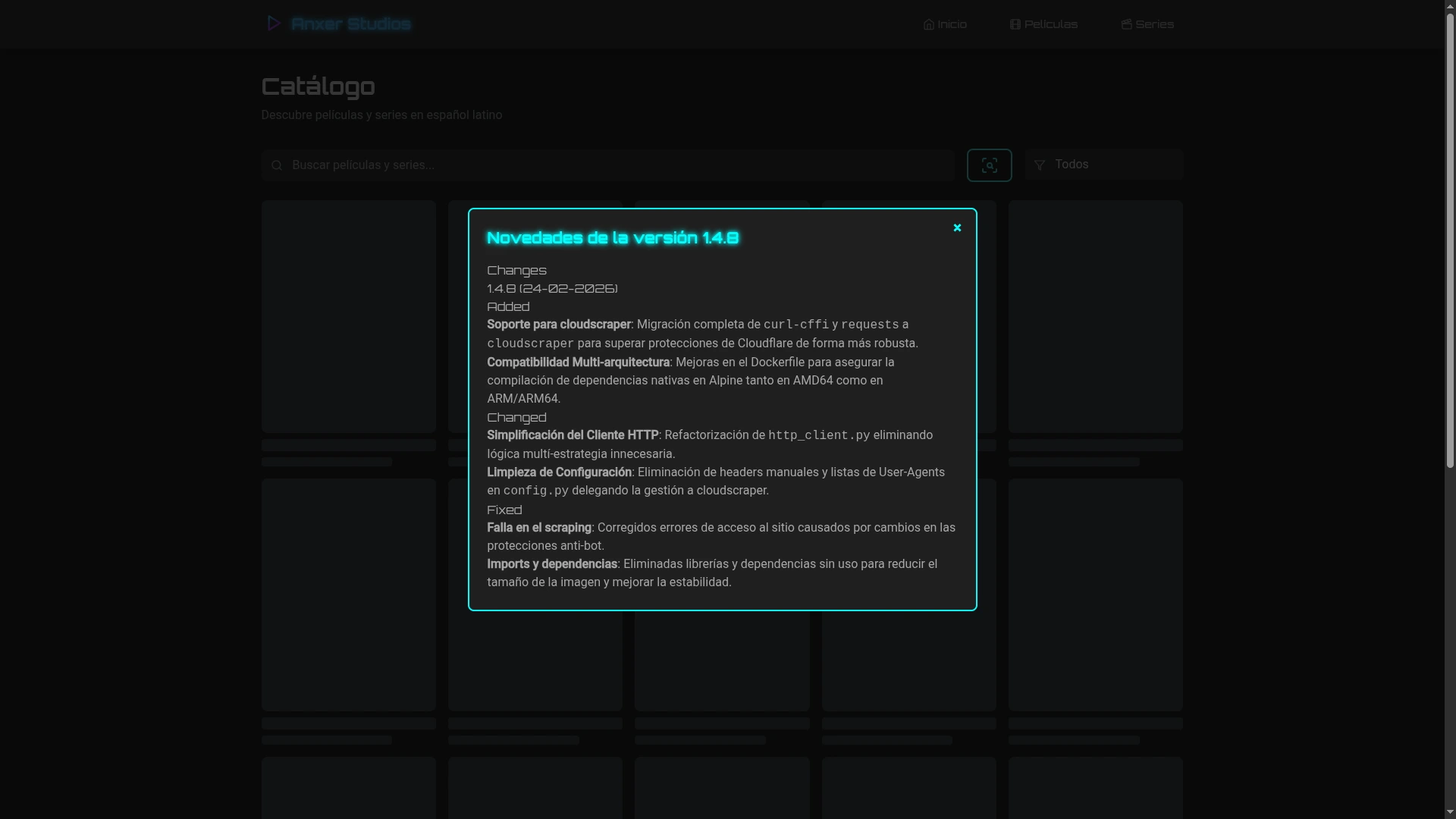Click the Anxer Studios play logo icon
Image resolution: width=1456 pixels, height=819 pixels.
[x=274, y=24]
